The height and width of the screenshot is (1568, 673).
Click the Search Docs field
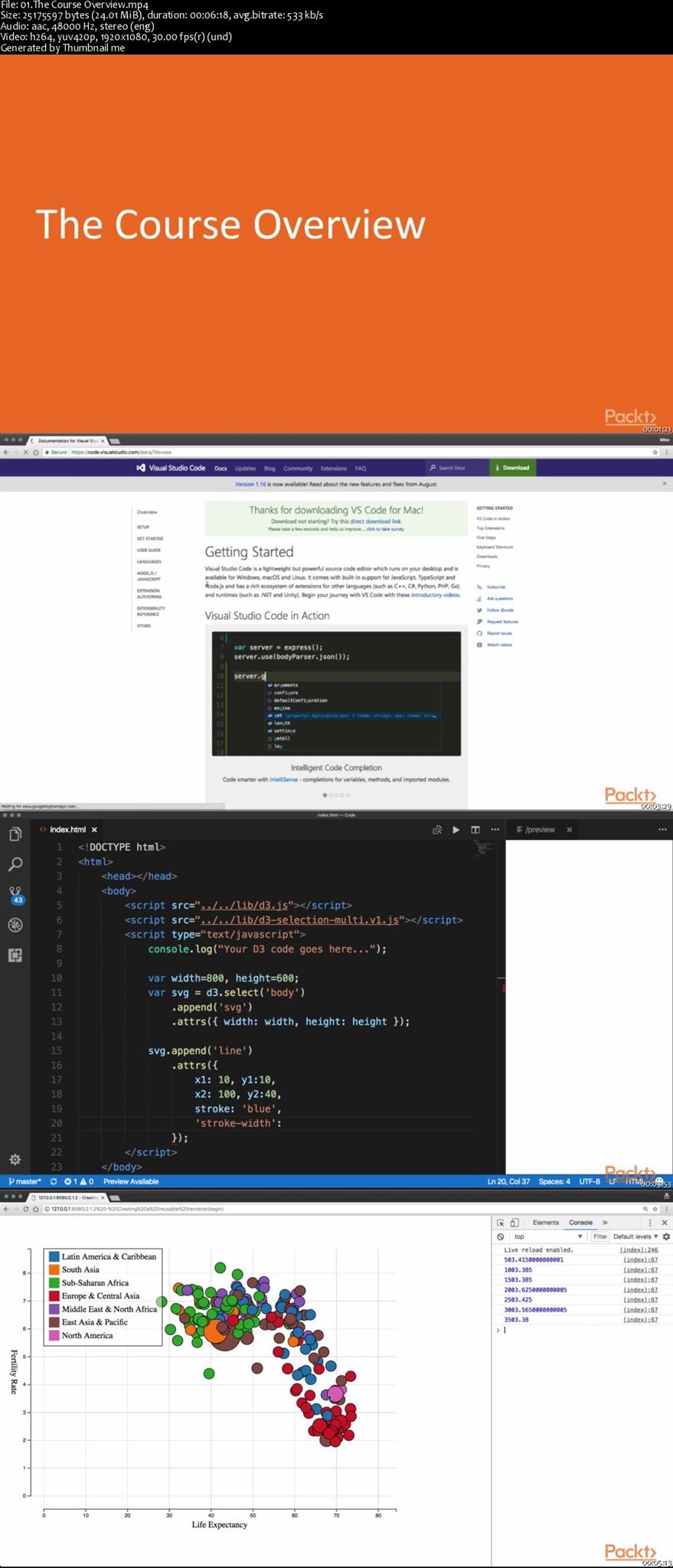click(x=456, y=468)
